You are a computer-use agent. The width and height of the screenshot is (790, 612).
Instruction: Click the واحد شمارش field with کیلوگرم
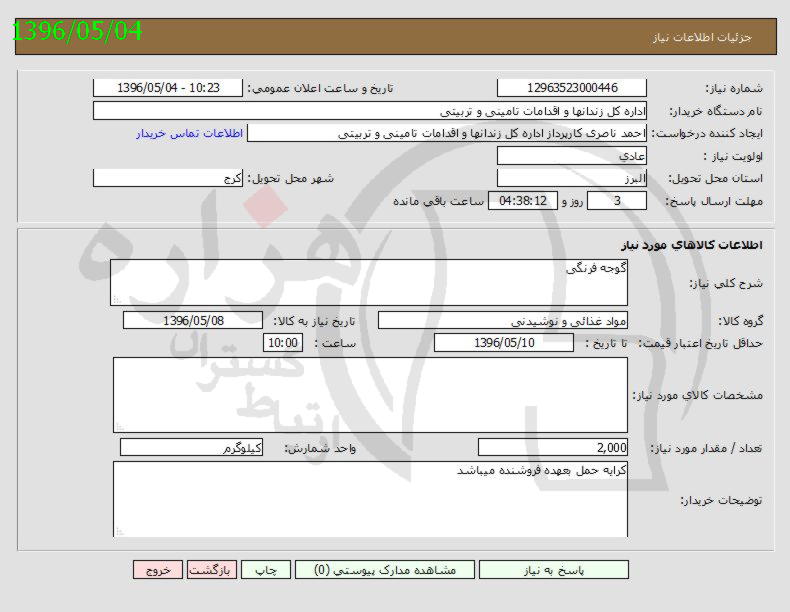pos(192,448)
